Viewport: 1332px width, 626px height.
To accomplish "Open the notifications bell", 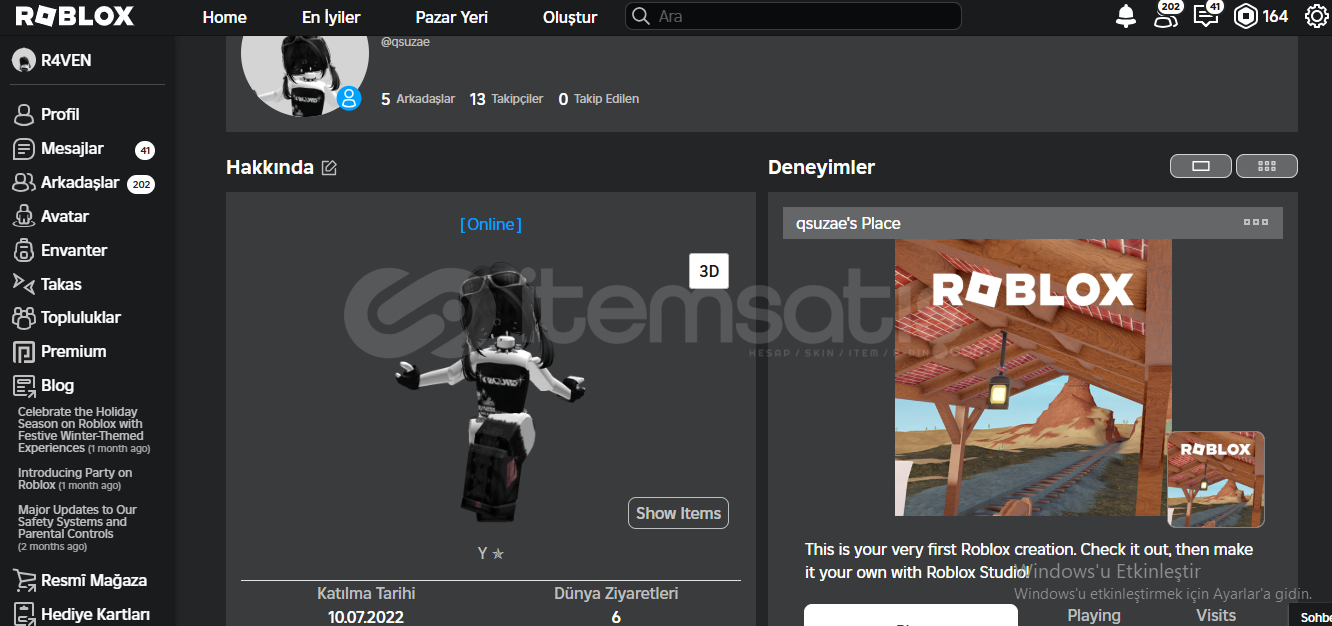I will click(x=1126, y=16).
